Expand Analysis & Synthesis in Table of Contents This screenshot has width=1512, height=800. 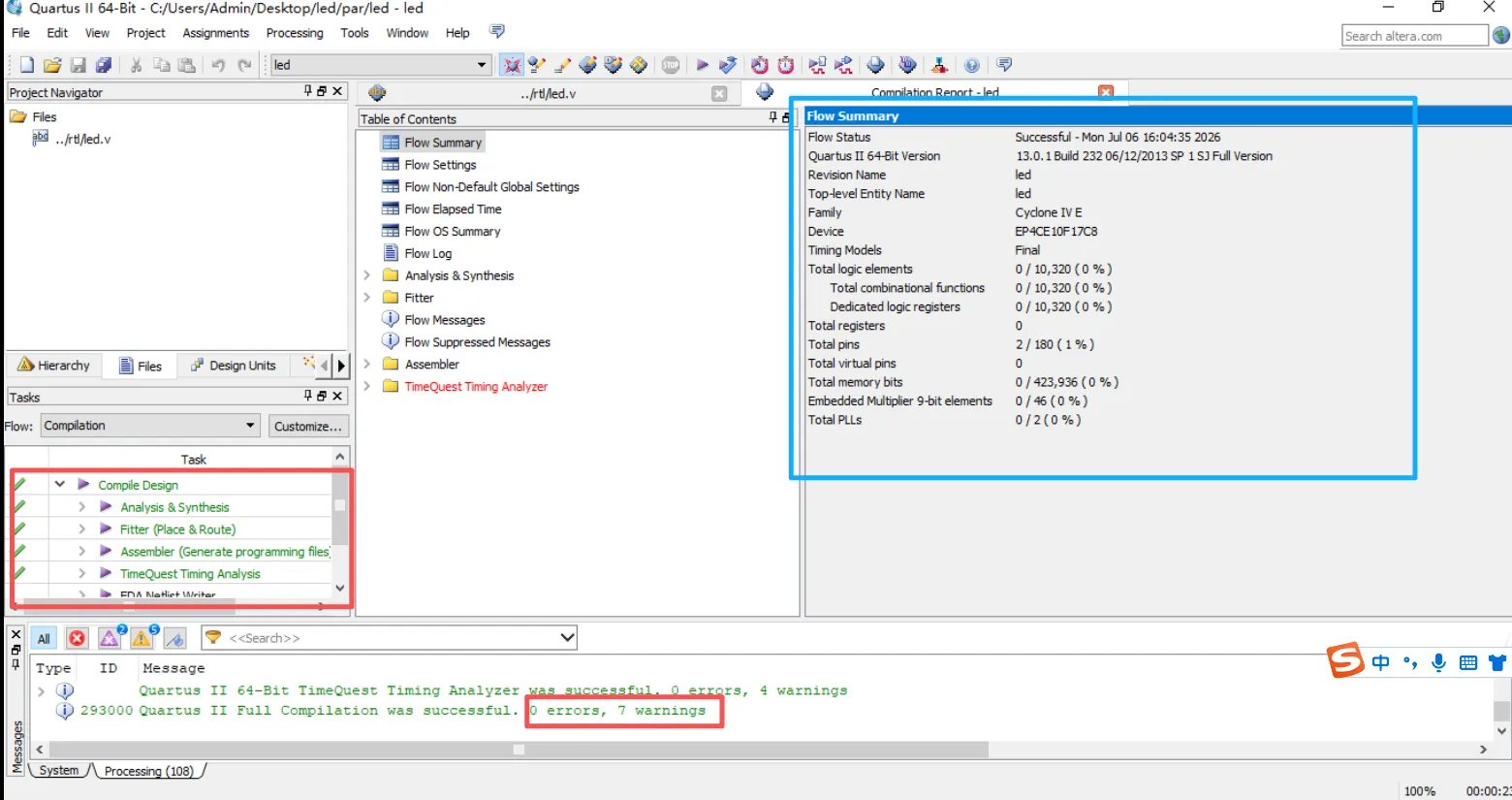pyautogui.click(x=367, y=275)
